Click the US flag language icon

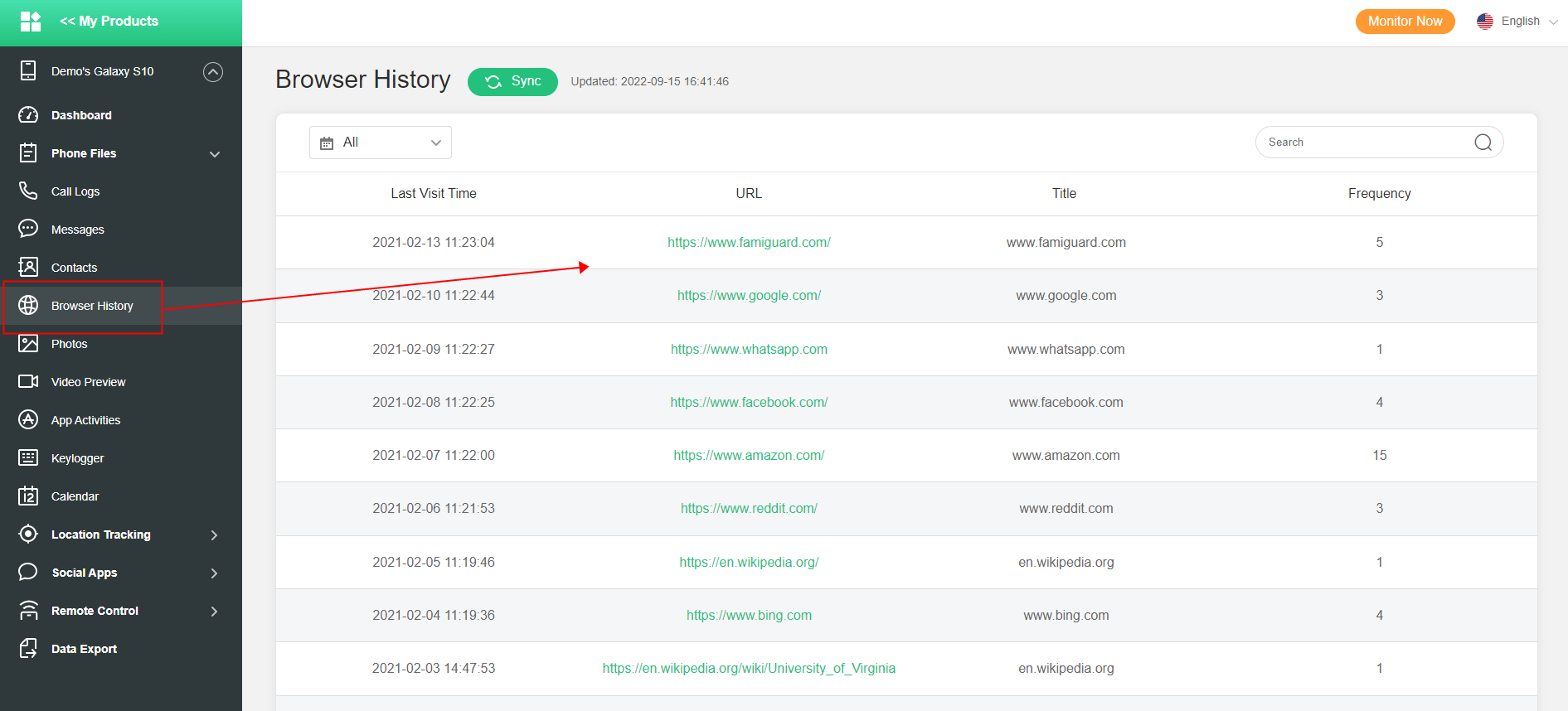pos(1485,22)
